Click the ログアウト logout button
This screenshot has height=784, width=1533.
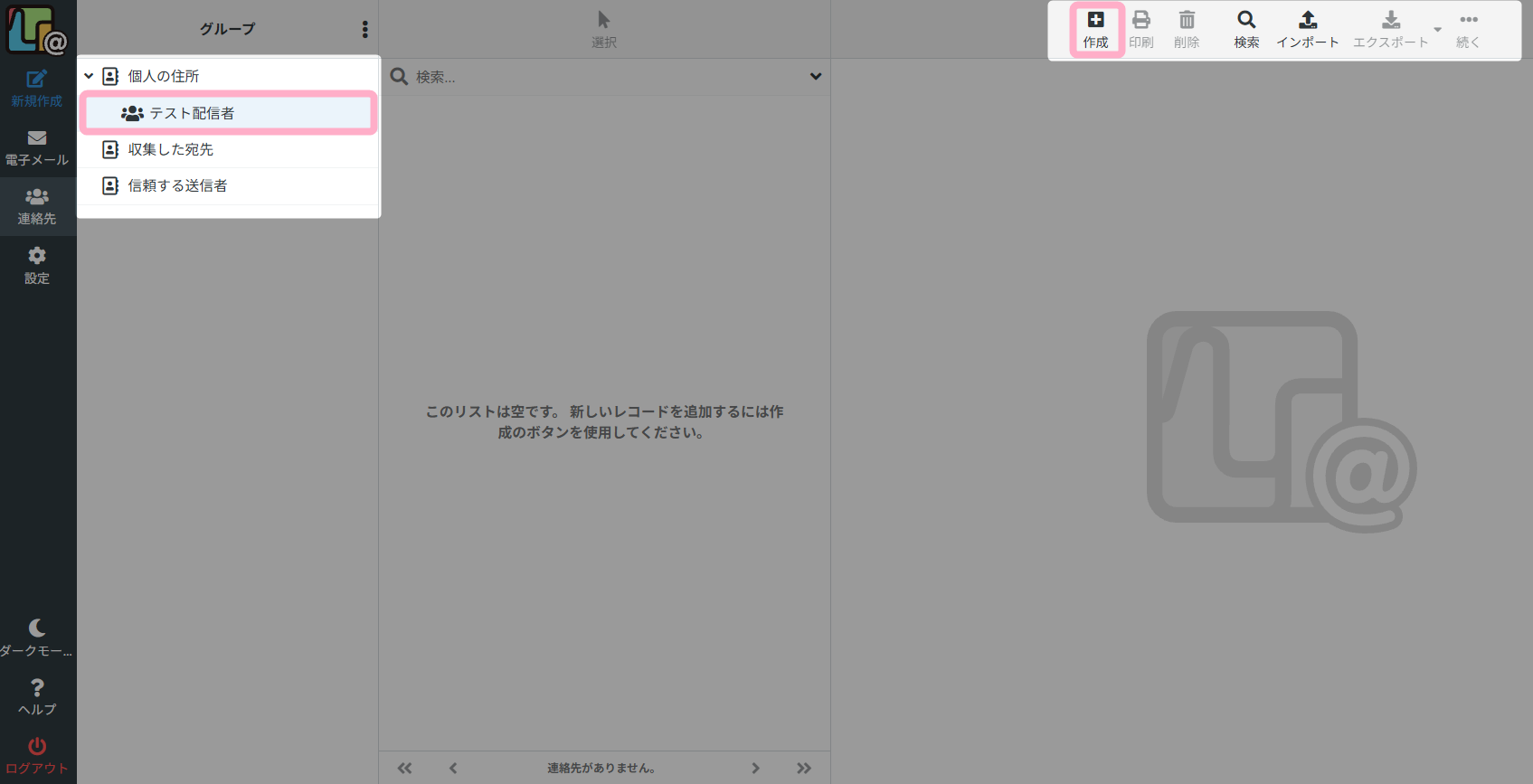37,756
